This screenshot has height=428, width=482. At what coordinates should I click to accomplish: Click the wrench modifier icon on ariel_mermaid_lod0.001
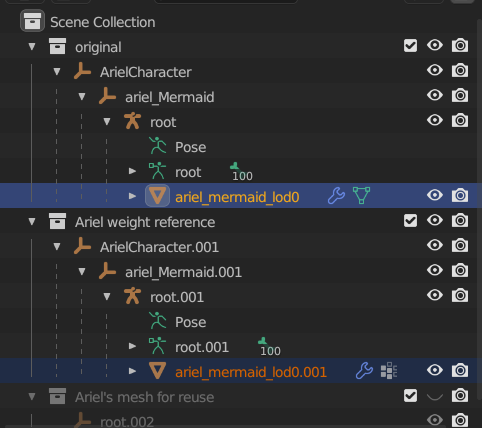pos(364,371)
